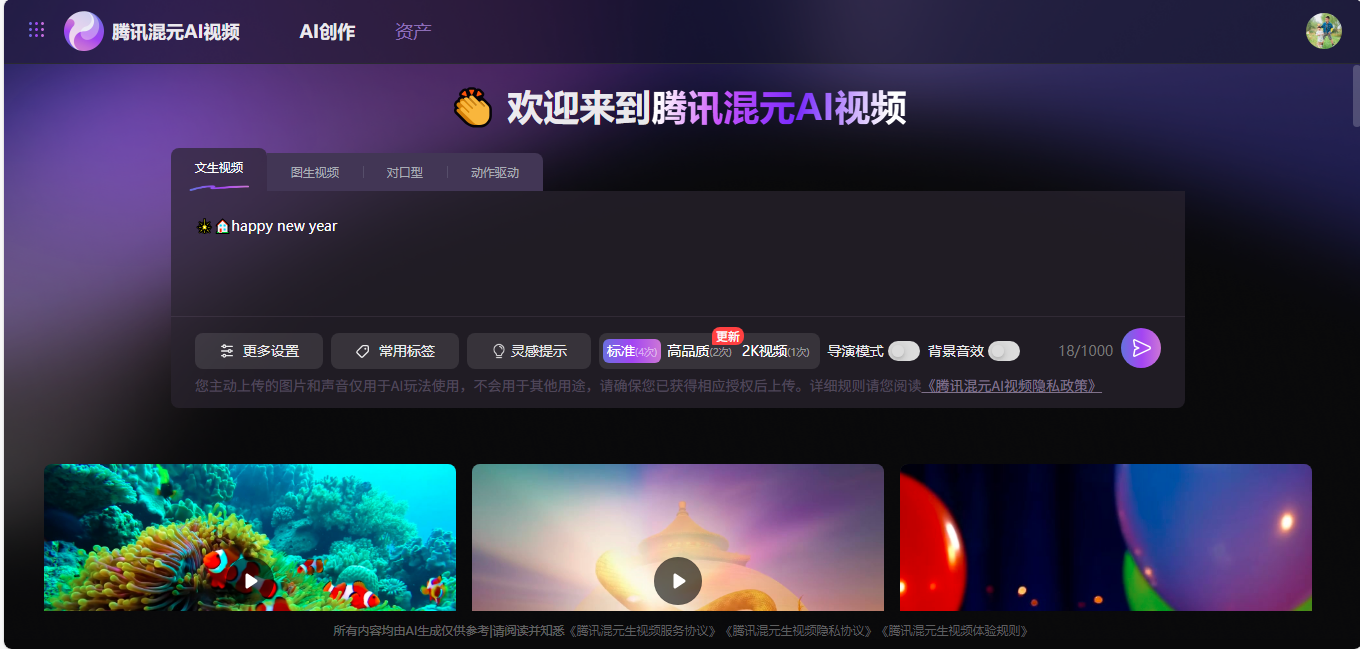
Task: Click the red 更新 badge
Action: coord(727,336)
